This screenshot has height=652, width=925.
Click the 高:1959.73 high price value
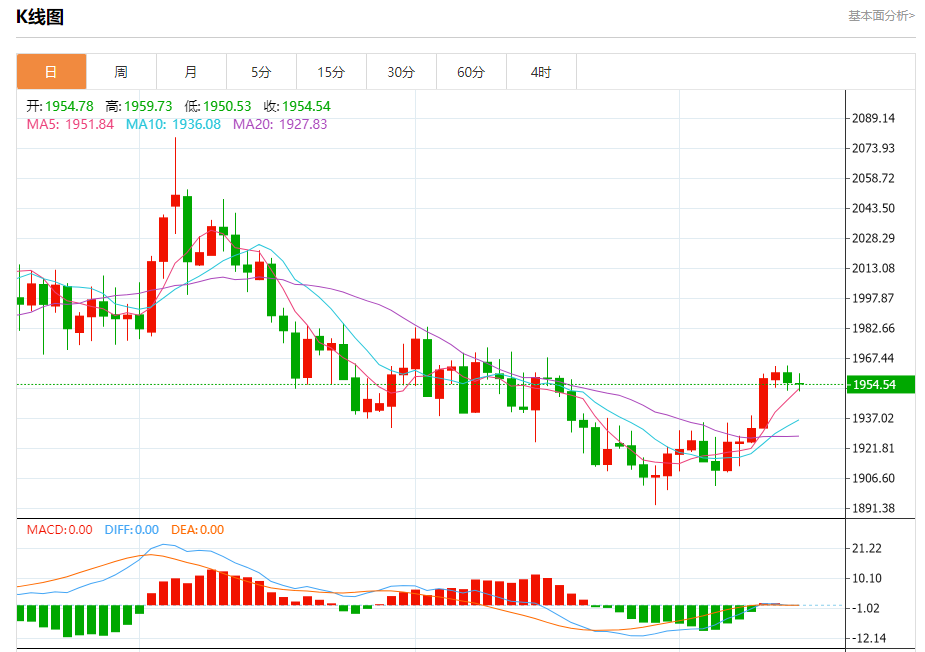[139, 106]
